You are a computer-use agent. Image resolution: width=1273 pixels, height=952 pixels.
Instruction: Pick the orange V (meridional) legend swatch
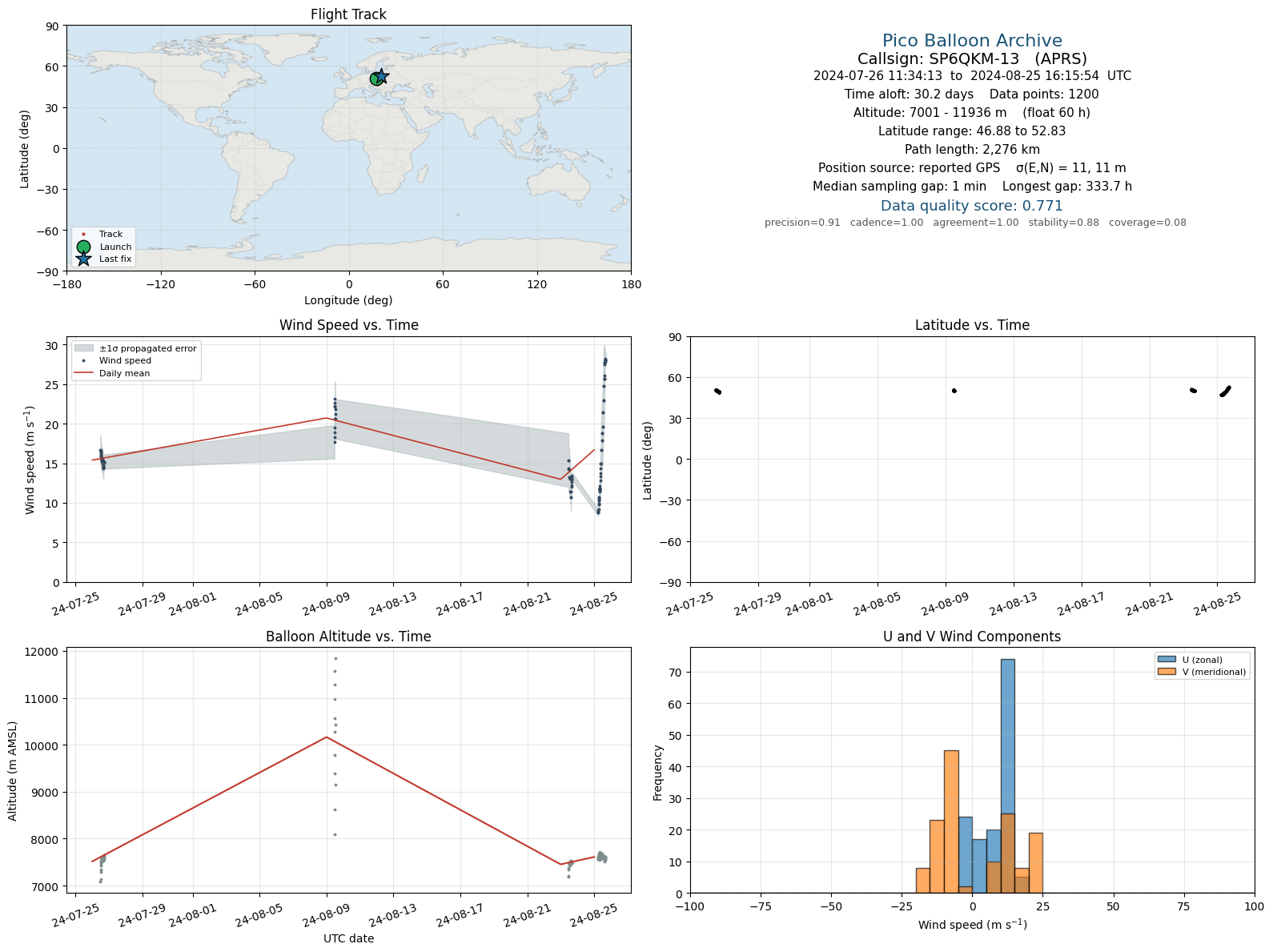pyautogui.click(x=1167, y=672)
